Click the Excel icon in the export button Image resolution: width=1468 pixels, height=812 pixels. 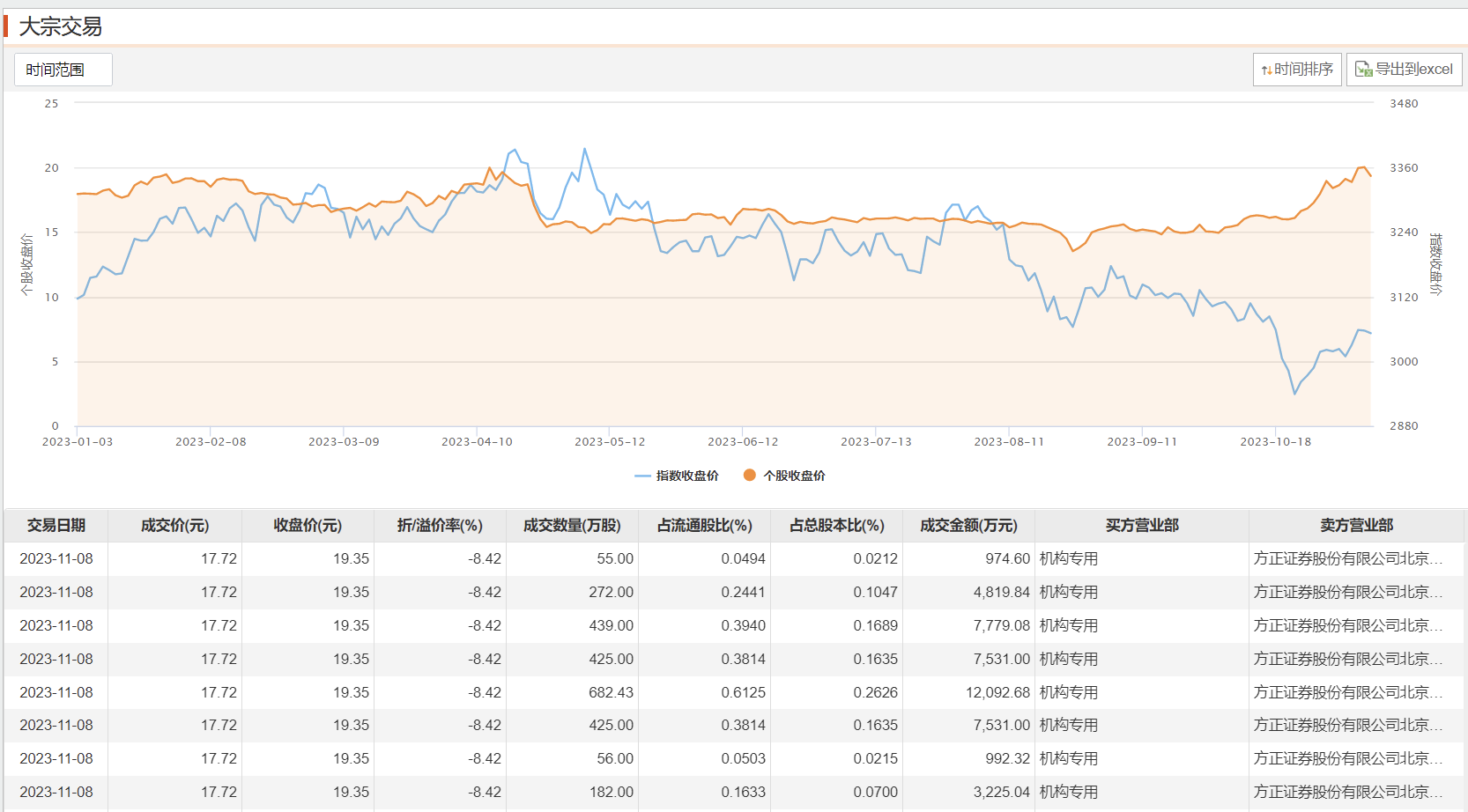[1363, 70]
